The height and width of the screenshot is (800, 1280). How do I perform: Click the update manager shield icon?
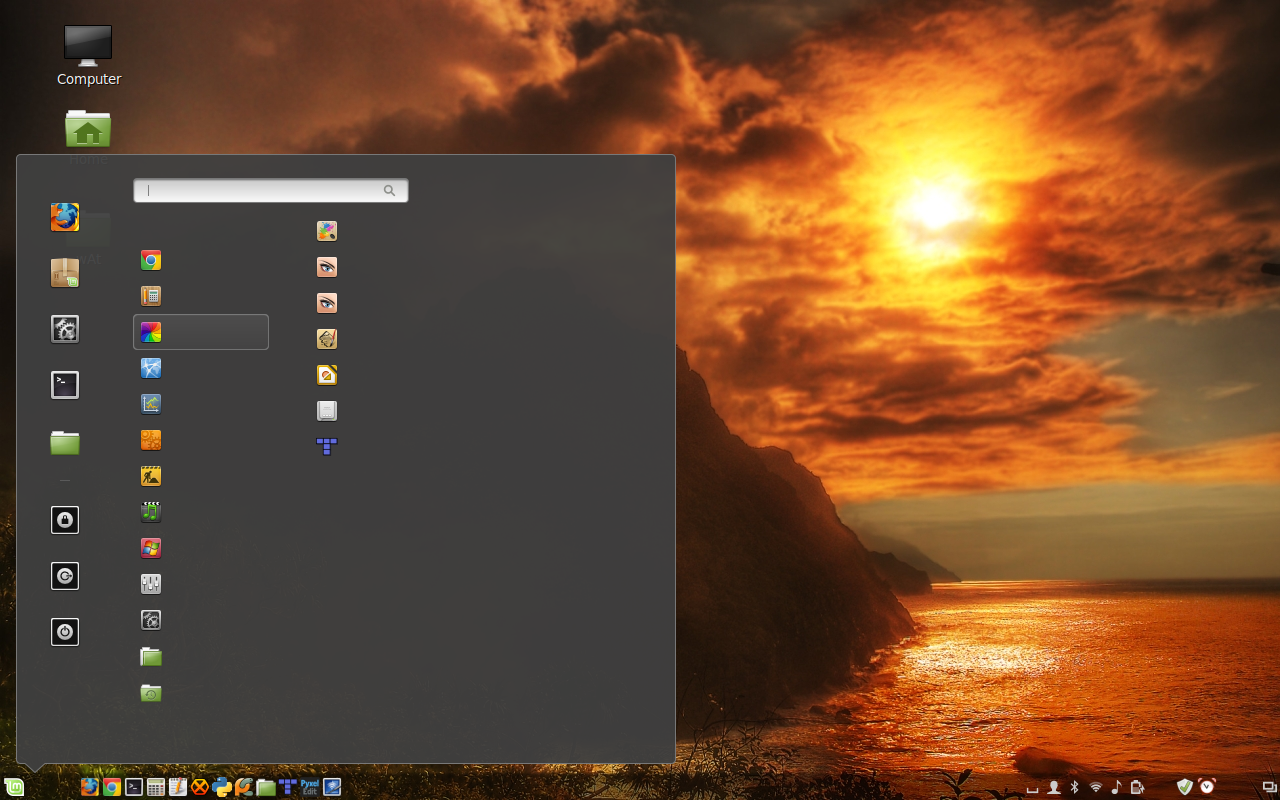click(x=1185, y=787)
